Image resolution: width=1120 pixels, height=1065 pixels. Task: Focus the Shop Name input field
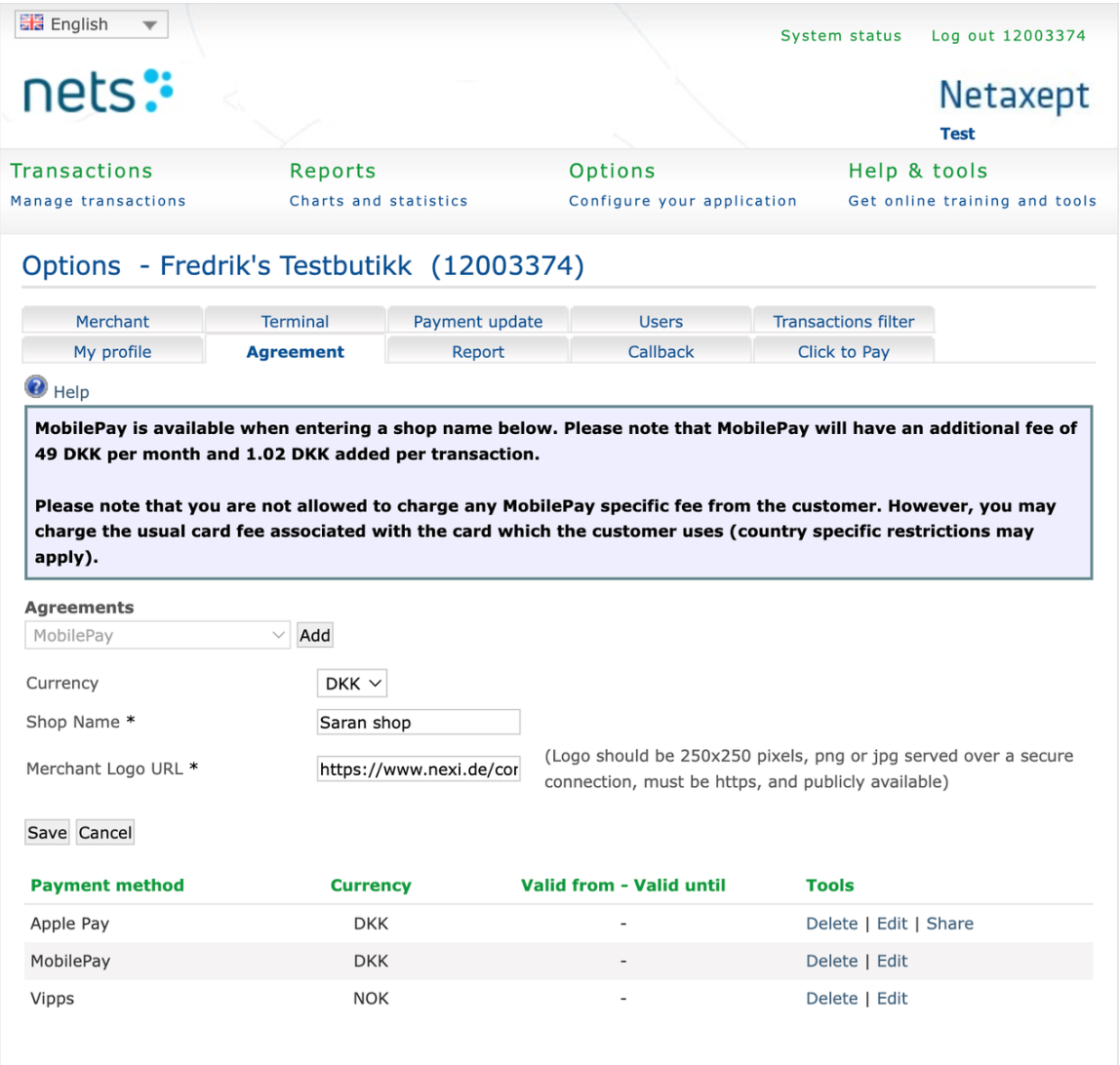click(419, 722)
